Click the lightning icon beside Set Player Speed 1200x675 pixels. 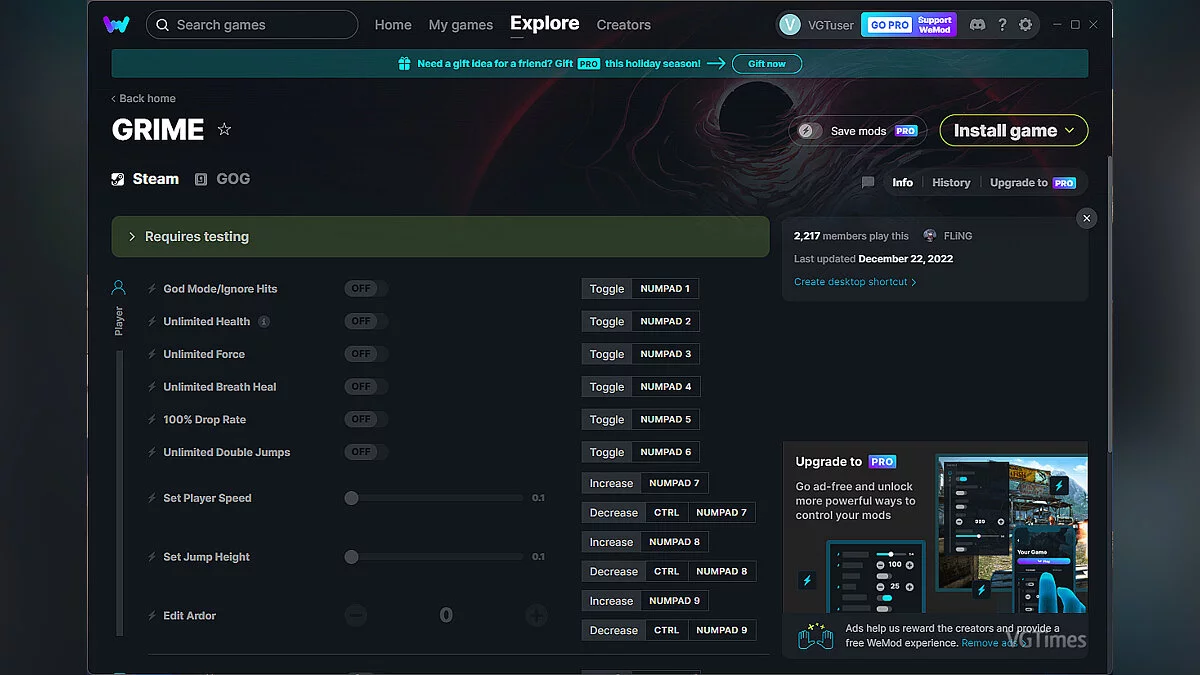tap(153, 498)
